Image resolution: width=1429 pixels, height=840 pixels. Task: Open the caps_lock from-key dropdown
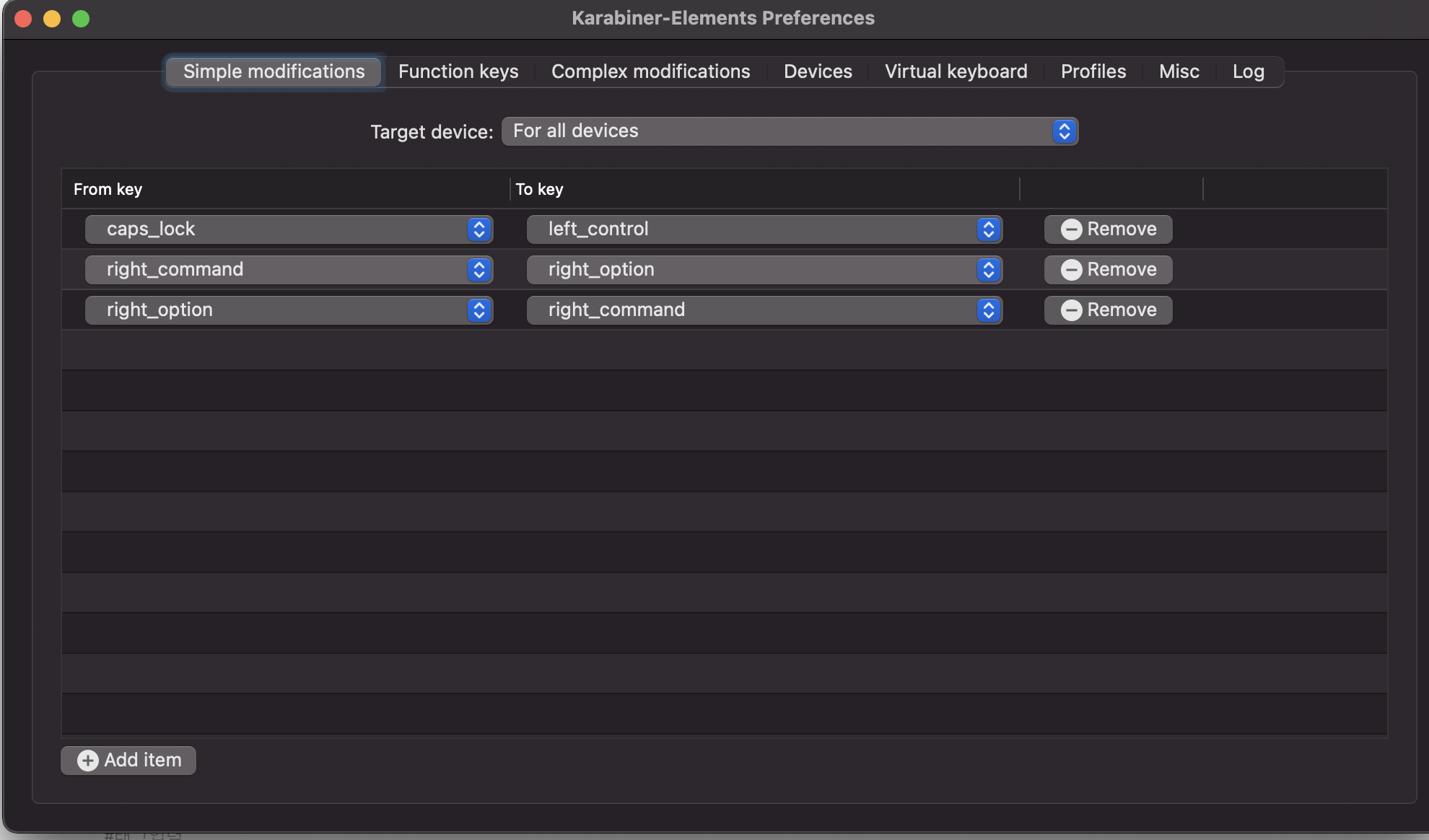(x=289, y=229)
